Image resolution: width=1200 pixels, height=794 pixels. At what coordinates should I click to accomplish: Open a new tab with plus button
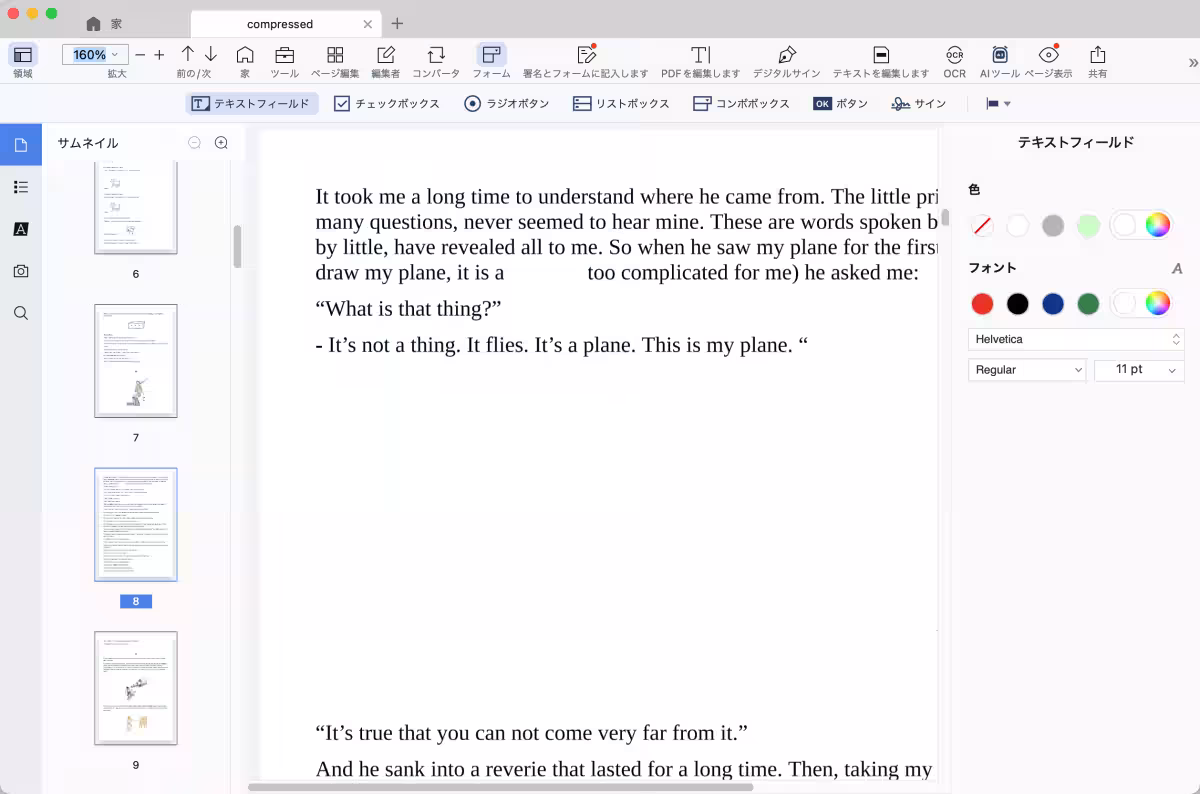[x=397, y=23]
